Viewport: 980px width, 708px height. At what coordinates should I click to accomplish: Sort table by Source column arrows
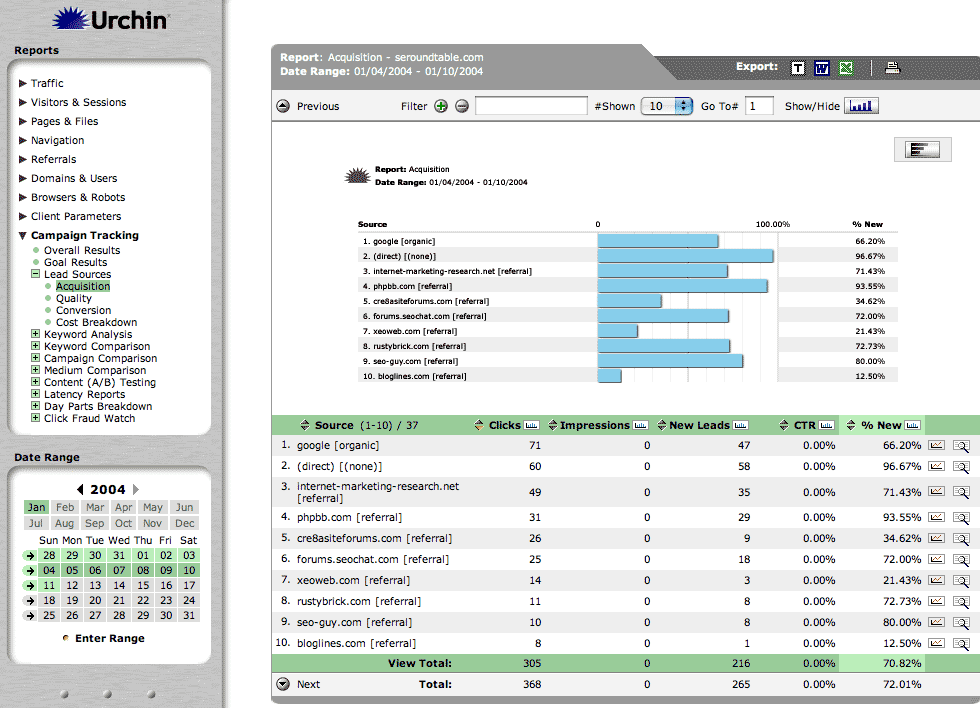(x=305, y=426)
